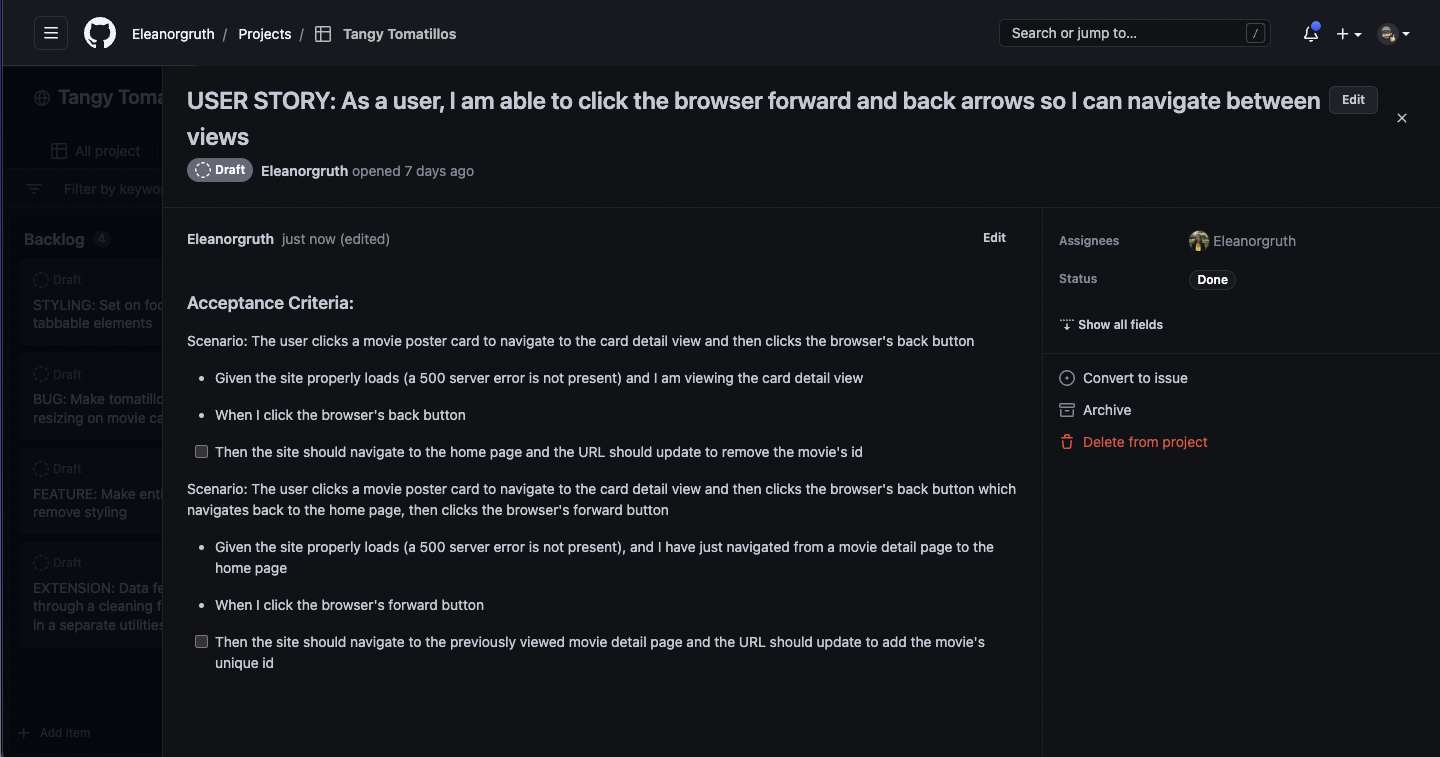Open the hamburger navigation menu

pos(51,33)
